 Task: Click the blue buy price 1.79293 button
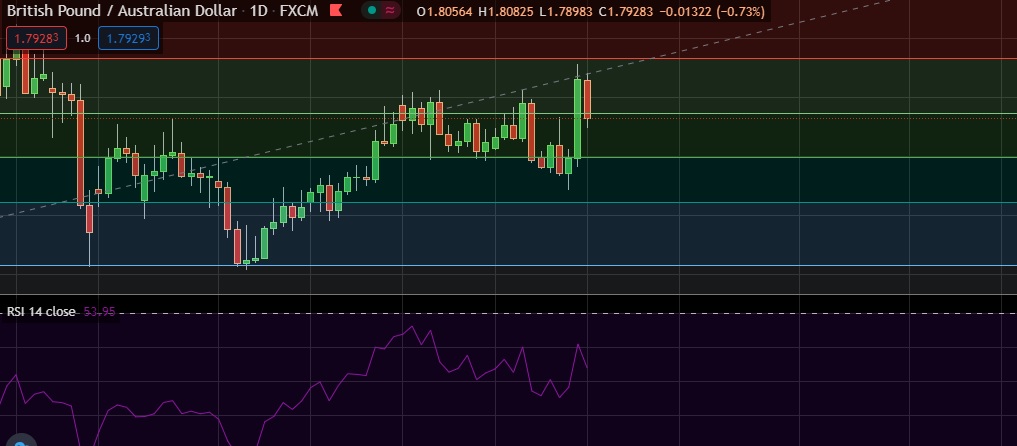(x=128, y=38)
